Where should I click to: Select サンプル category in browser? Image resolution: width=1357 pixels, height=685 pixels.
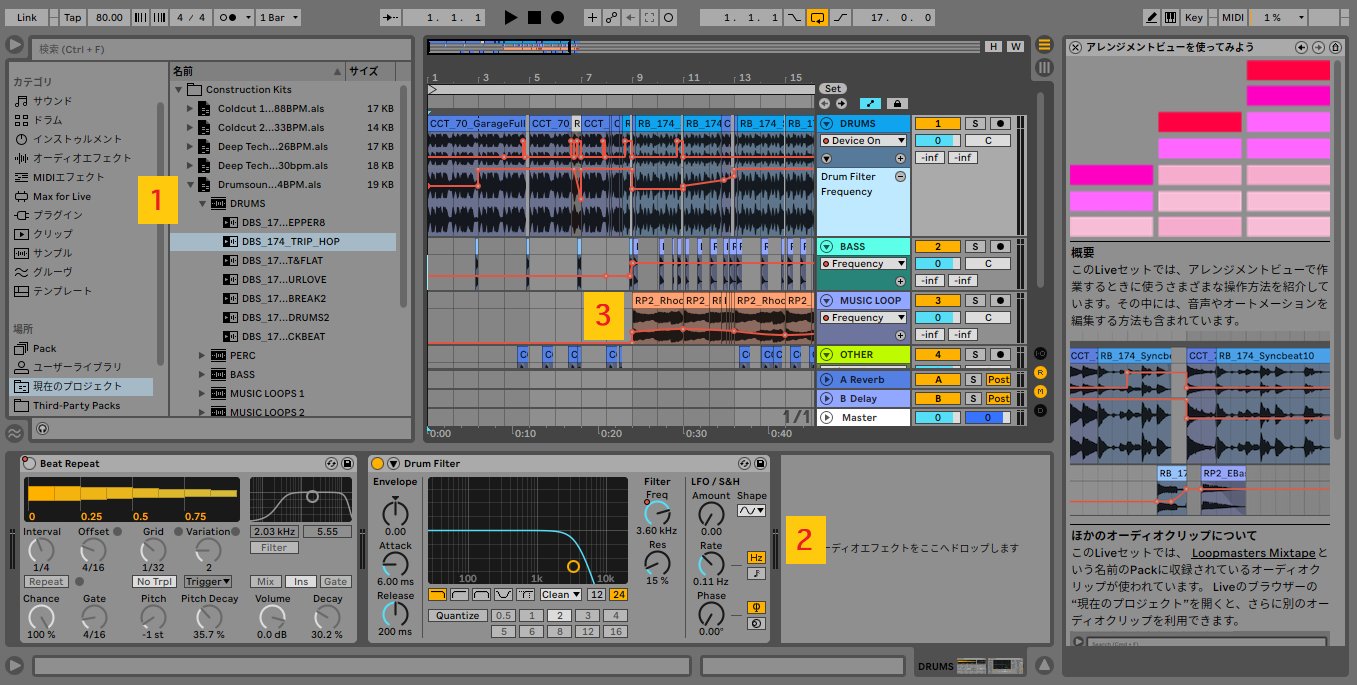(x=52, y=253)
